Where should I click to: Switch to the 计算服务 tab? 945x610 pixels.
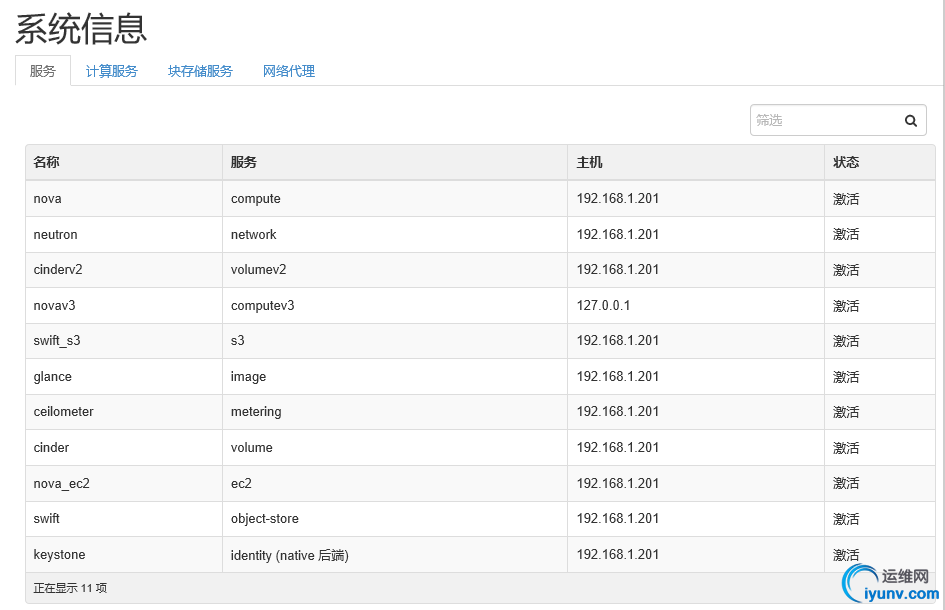coord(111,71)
